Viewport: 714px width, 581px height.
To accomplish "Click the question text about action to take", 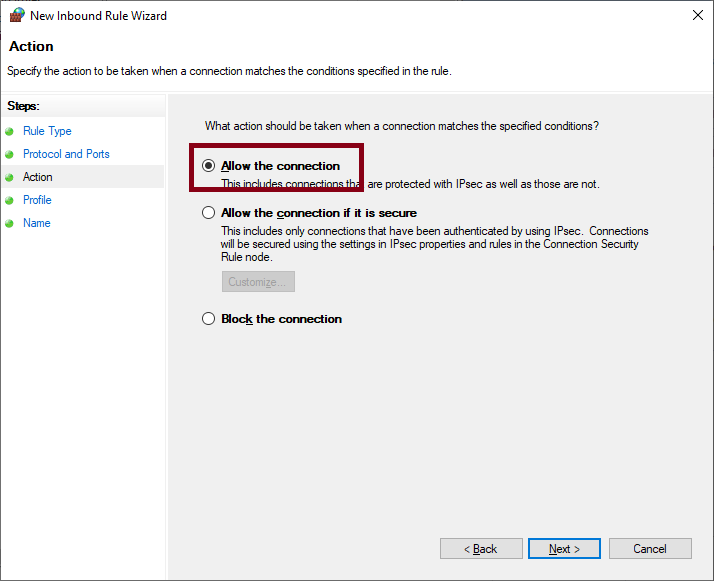I will tap(402, 126).
